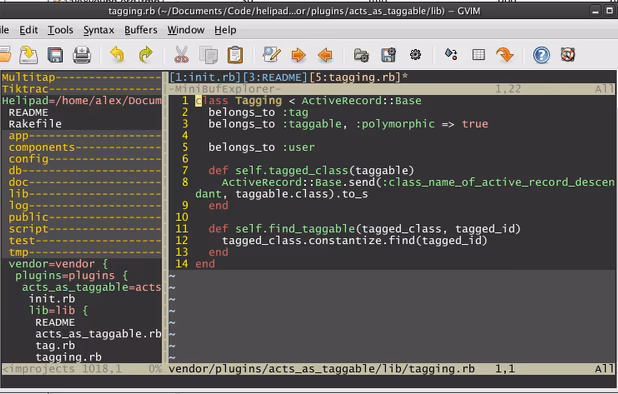Click the 'class Tagging' code line

point(308,101)
